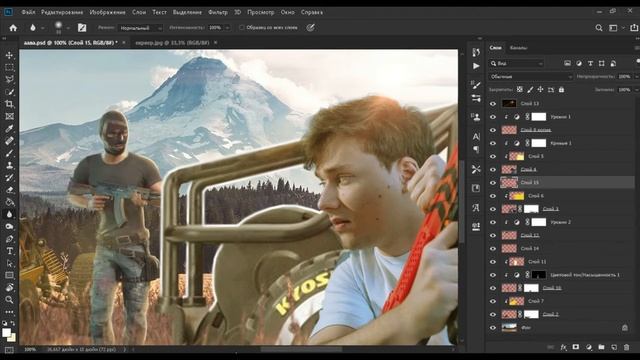Open the layer opacity dropdown arrow
Screen dimensions: 640x360
coord(636,76)
